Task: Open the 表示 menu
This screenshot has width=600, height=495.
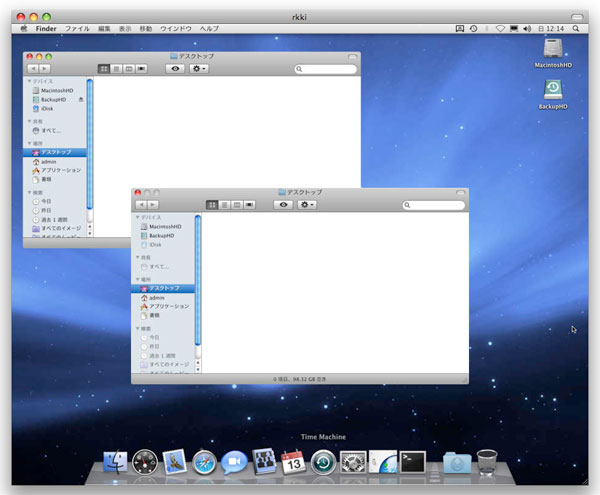Action: point(125,29)
